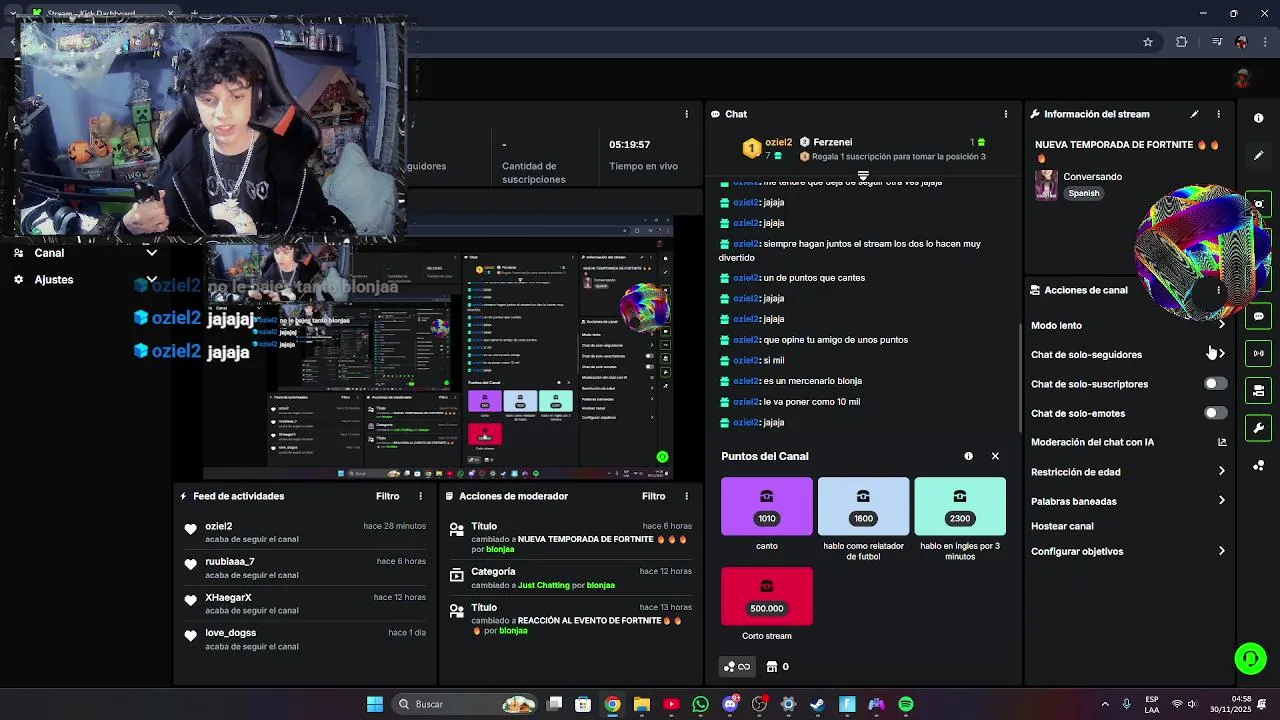Image resolution: width=1280 pixels, height=720 pixels.
Task: Click the gift counter icon showing 0
Action: click(777, 667)
